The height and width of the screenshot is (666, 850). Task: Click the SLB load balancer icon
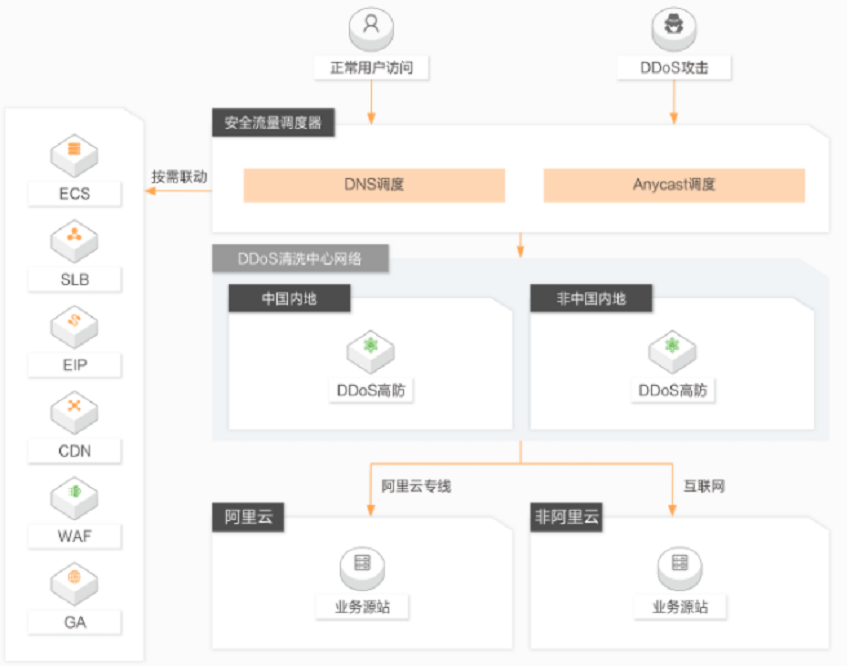click(x=74, y=241)
